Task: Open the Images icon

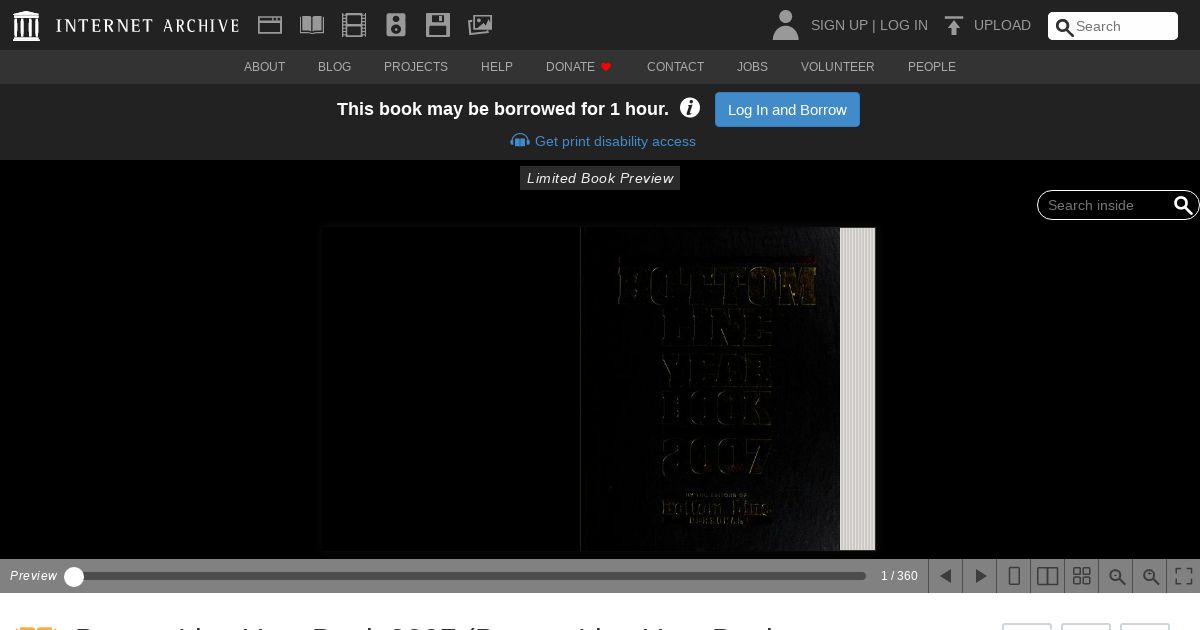Action: coord(480,25)
